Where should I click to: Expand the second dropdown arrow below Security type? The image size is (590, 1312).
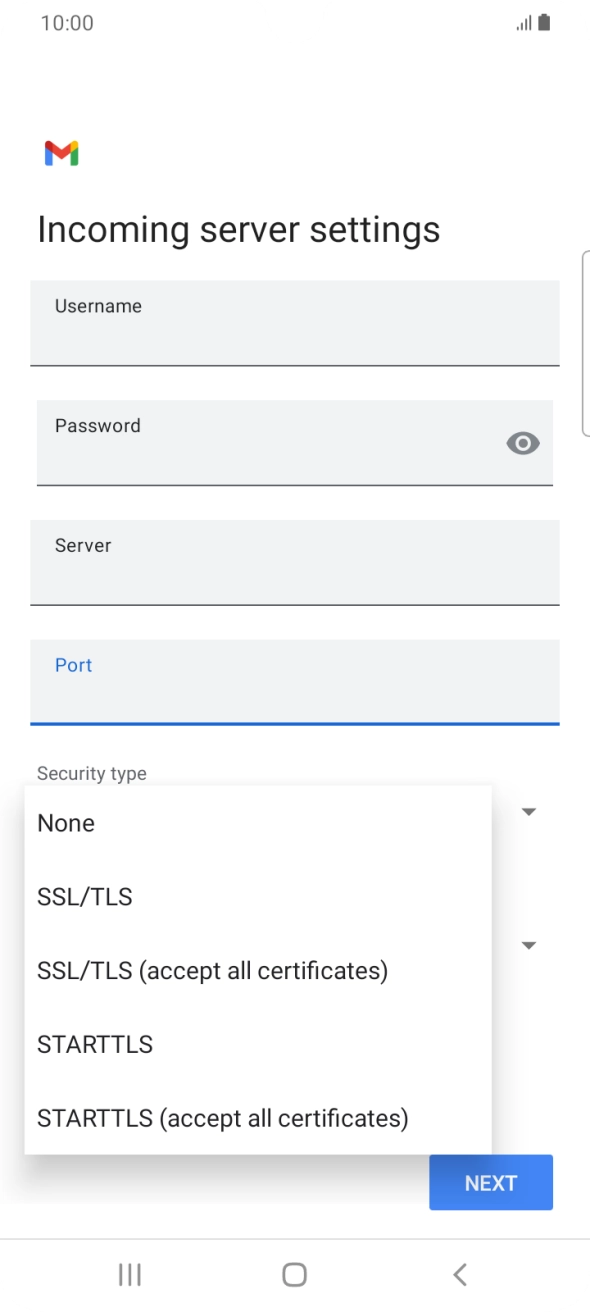coord(530,945)
